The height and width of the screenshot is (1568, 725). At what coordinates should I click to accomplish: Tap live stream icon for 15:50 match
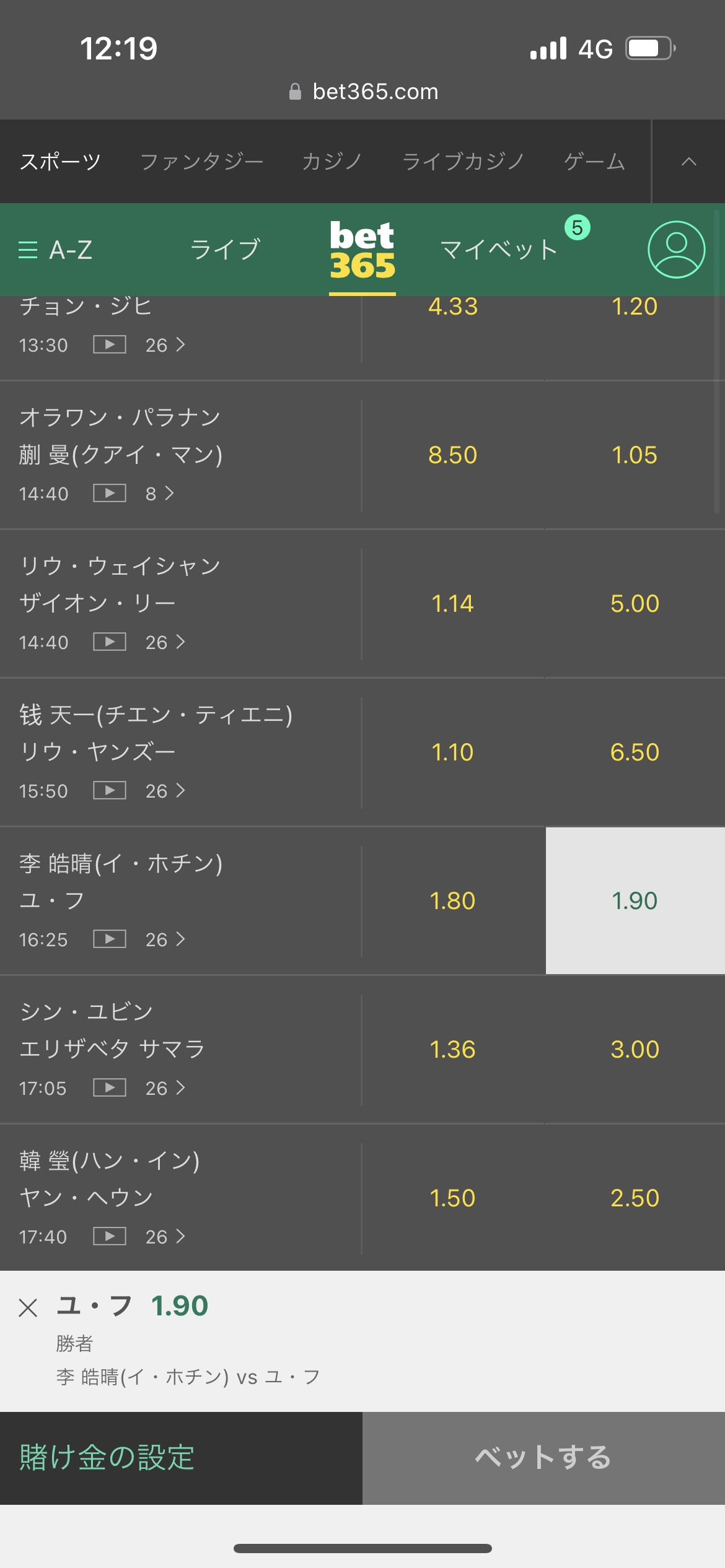[110, 791]
